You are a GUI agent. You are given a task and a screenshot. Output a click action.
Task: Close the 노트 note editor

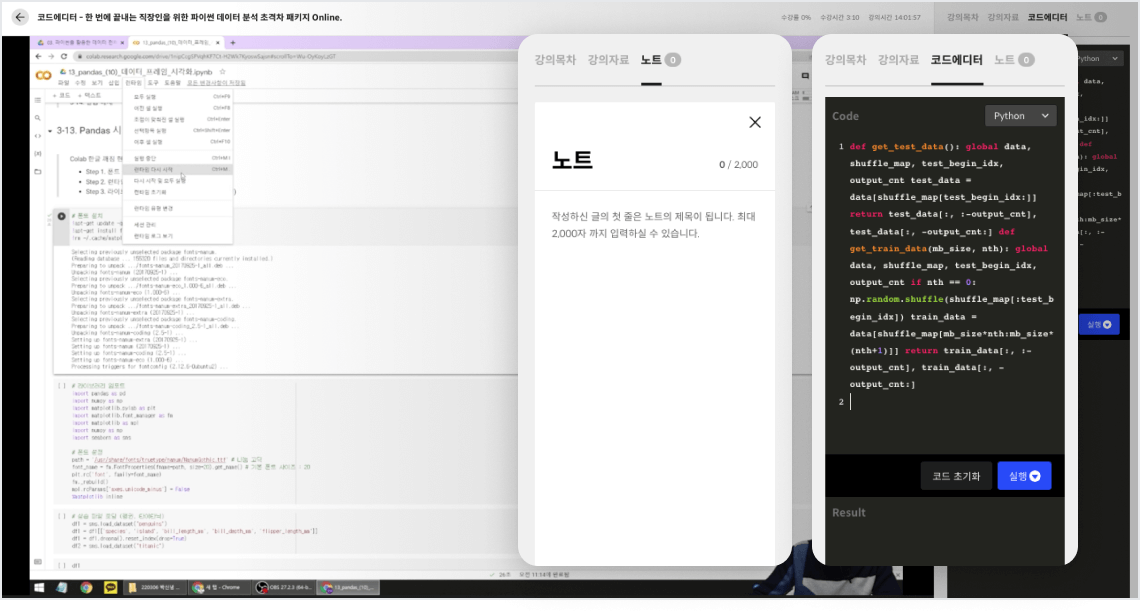(755, 122)
